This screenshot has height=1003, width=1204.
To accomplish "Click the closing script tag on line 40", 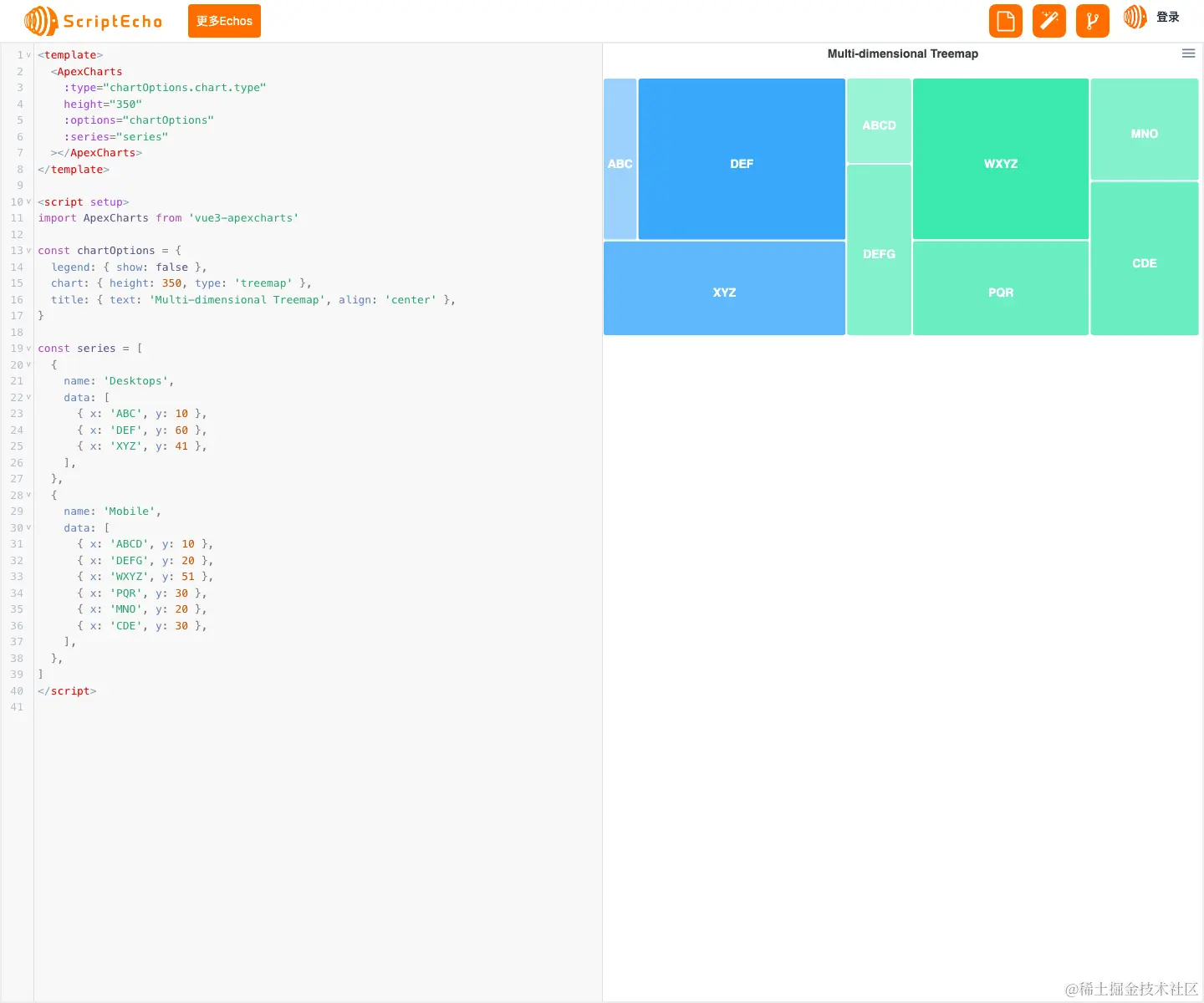I will tap(67, 691).
